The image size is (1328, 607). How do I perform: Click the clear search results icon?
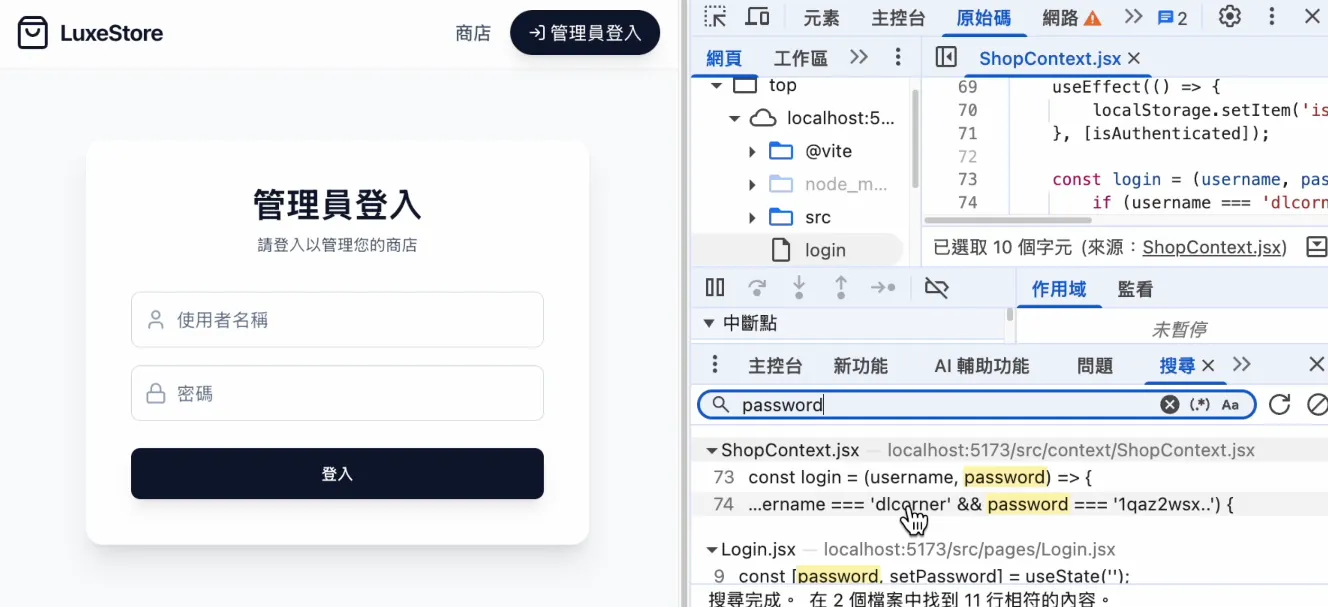click(x=1317, y=404)
